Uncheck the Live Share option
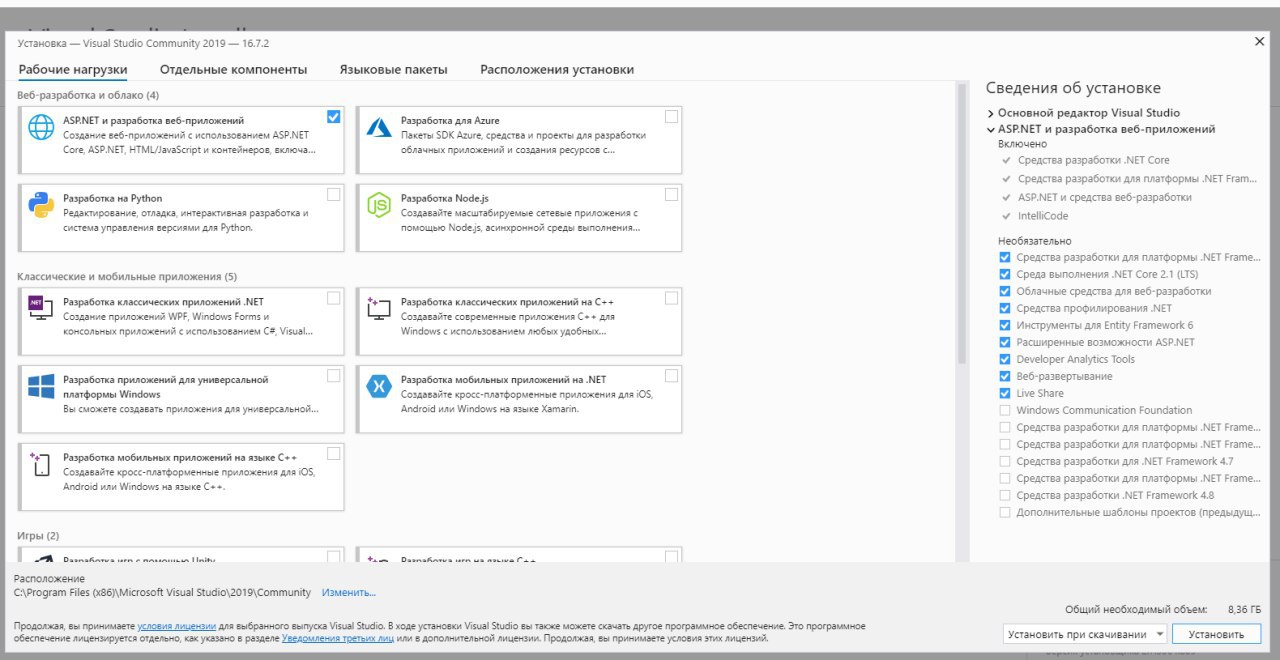The width and height of the screenshot is (1280, 660). (x=1005, y=393)
